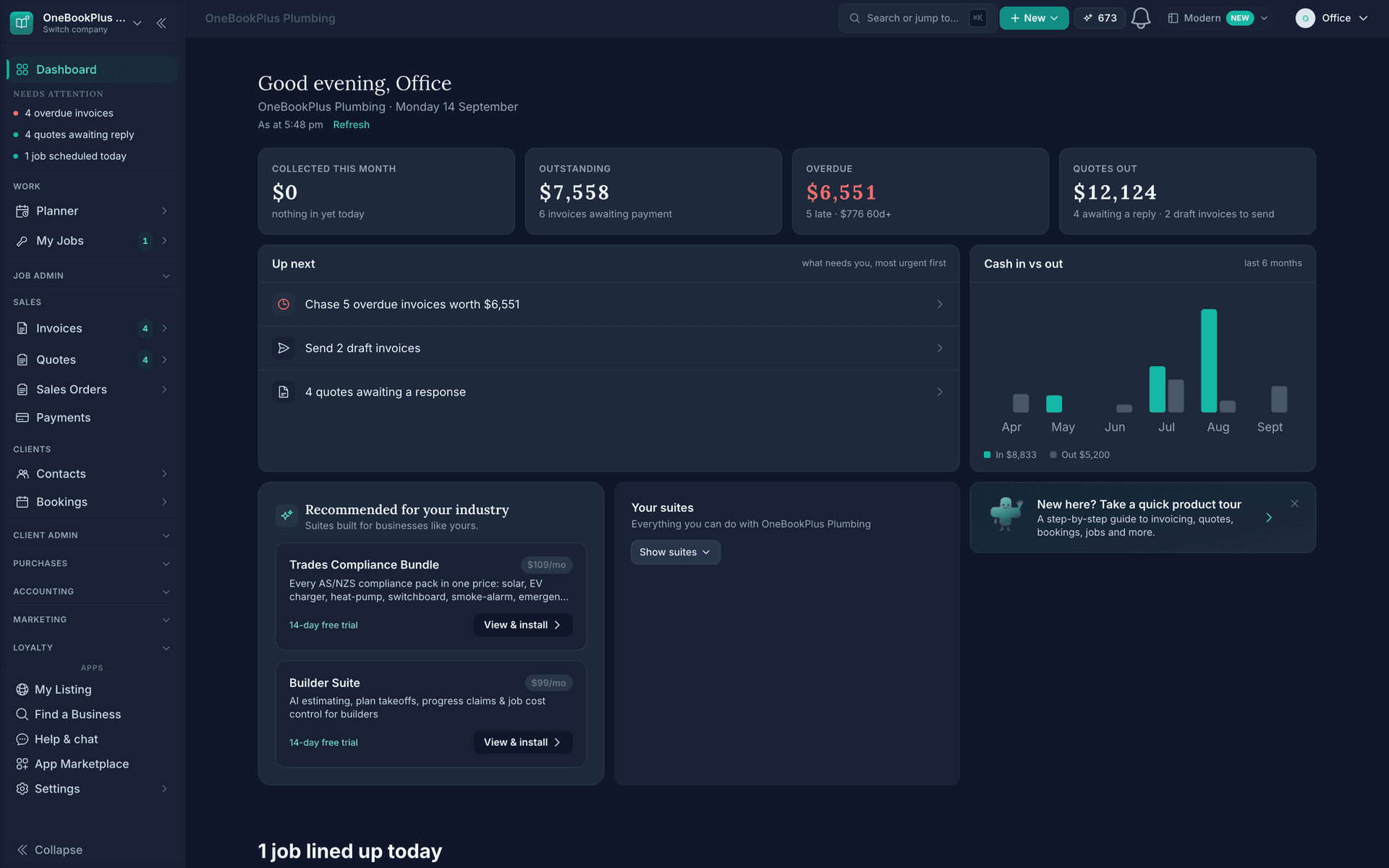This screenshot has width=1389, height=868.
Task: Focus the Search or jump to field
Action: [918, 18]
